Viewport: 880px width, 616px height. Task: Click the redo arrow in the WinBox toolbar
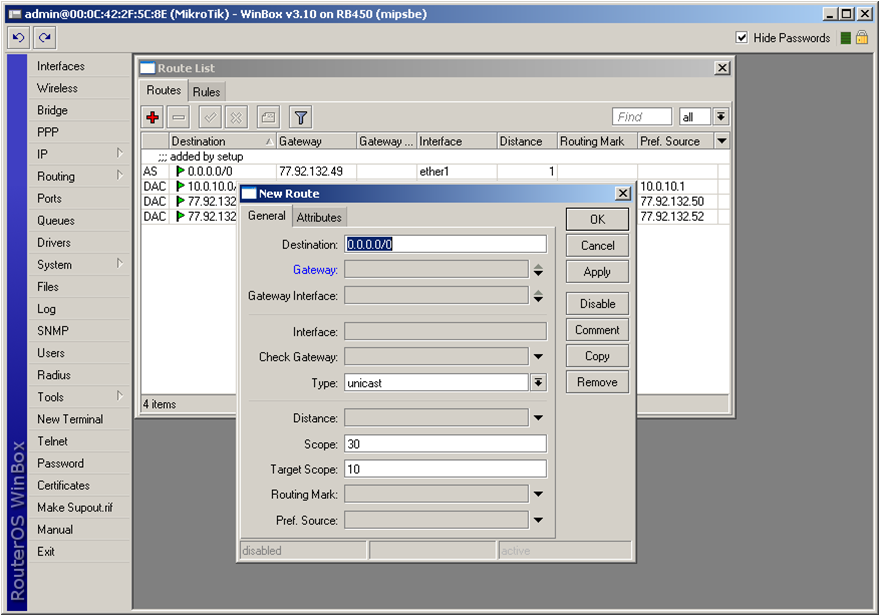point(45,38)
